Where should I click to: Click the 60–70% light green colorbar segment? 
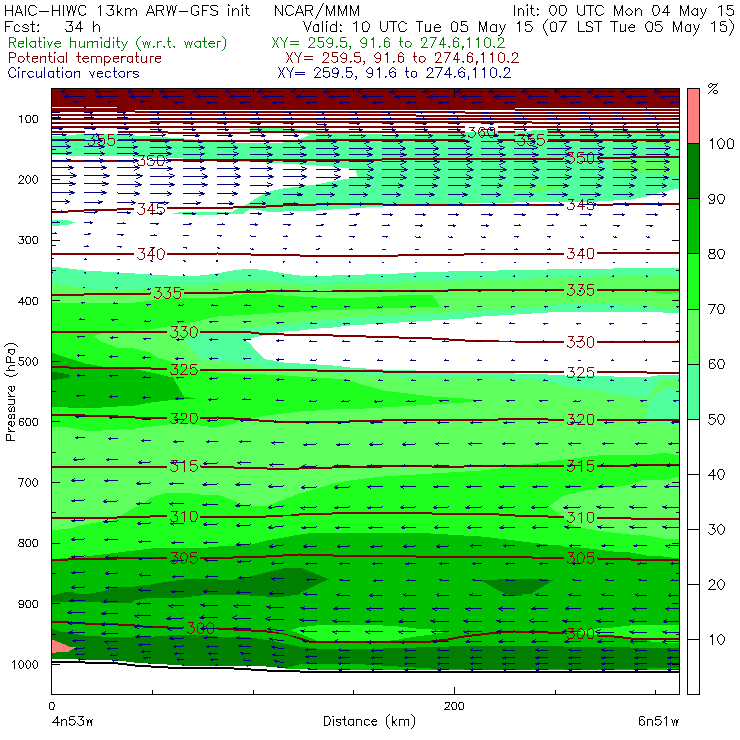(x=693, y=336)
